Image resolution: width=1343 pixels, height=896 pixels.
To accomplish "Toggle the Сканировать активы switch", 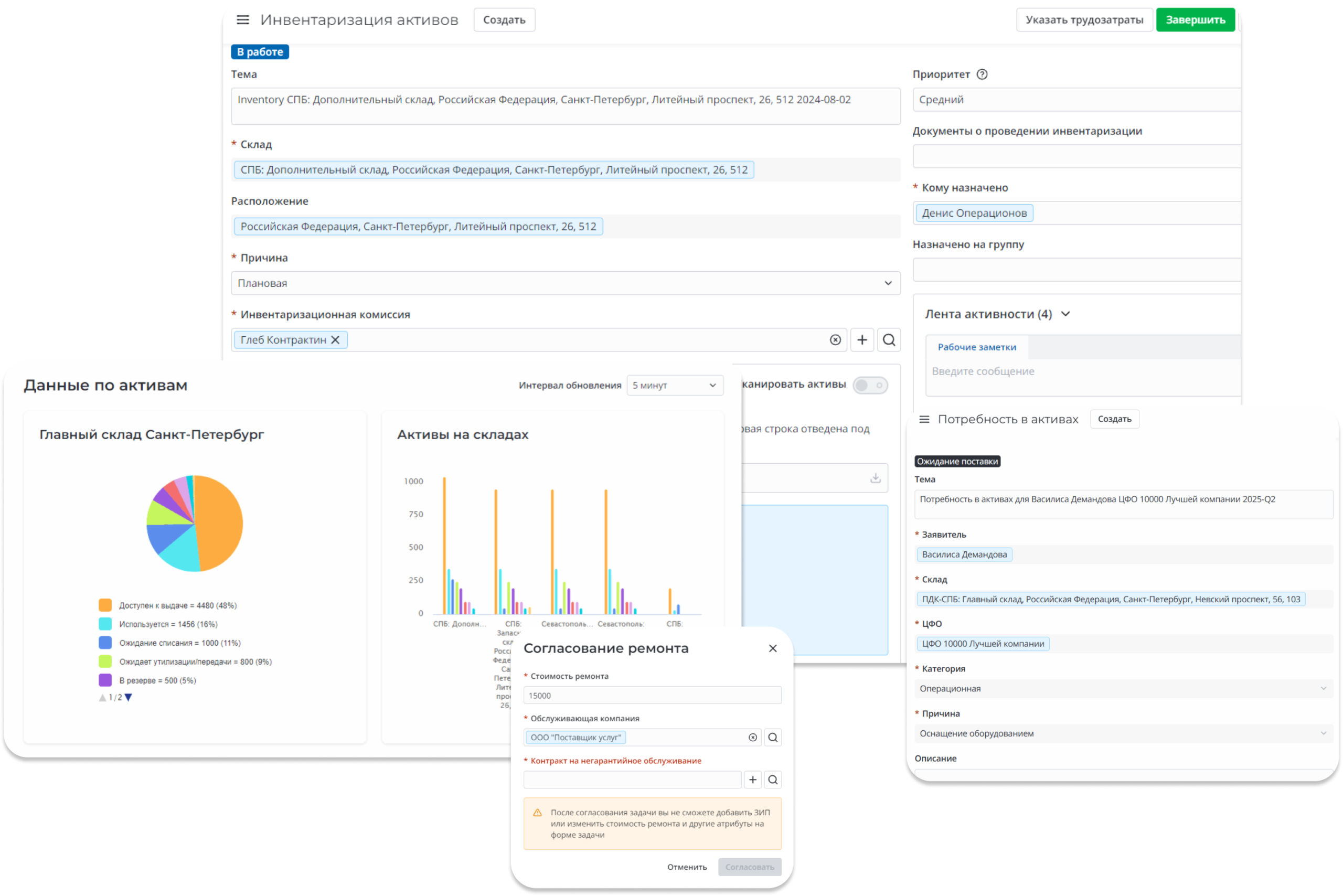I will point(870,385).
